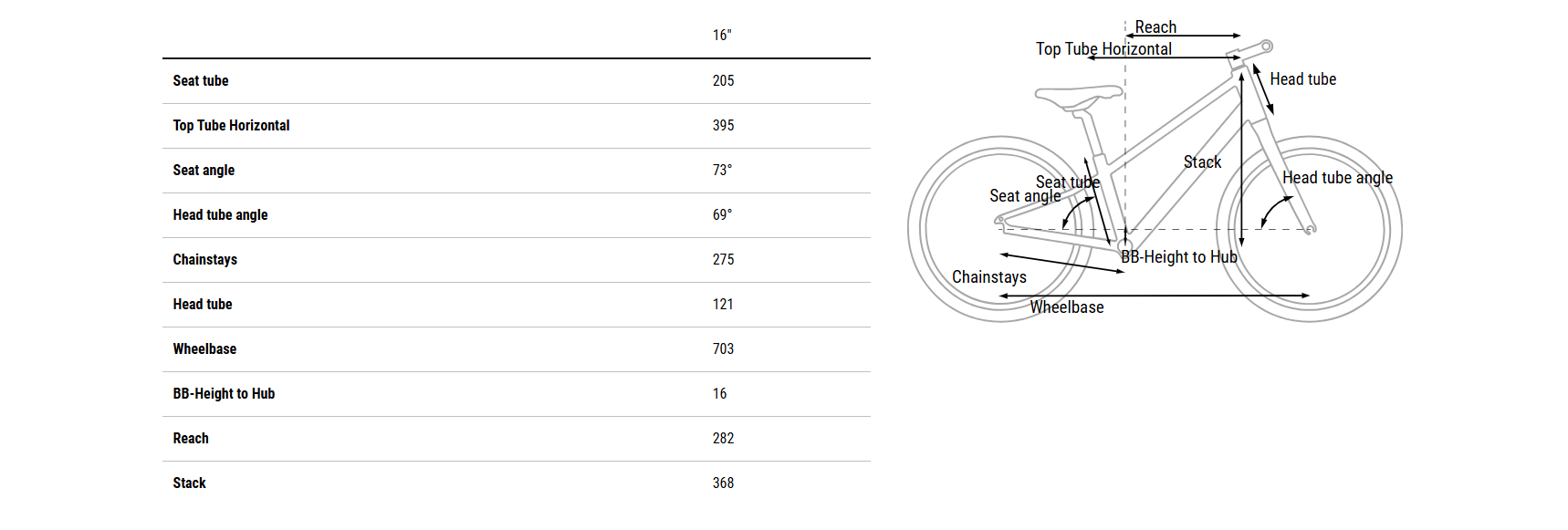Click the bike saddle in the diagram
The image size is (1568, 530).
coord(1079,94)
